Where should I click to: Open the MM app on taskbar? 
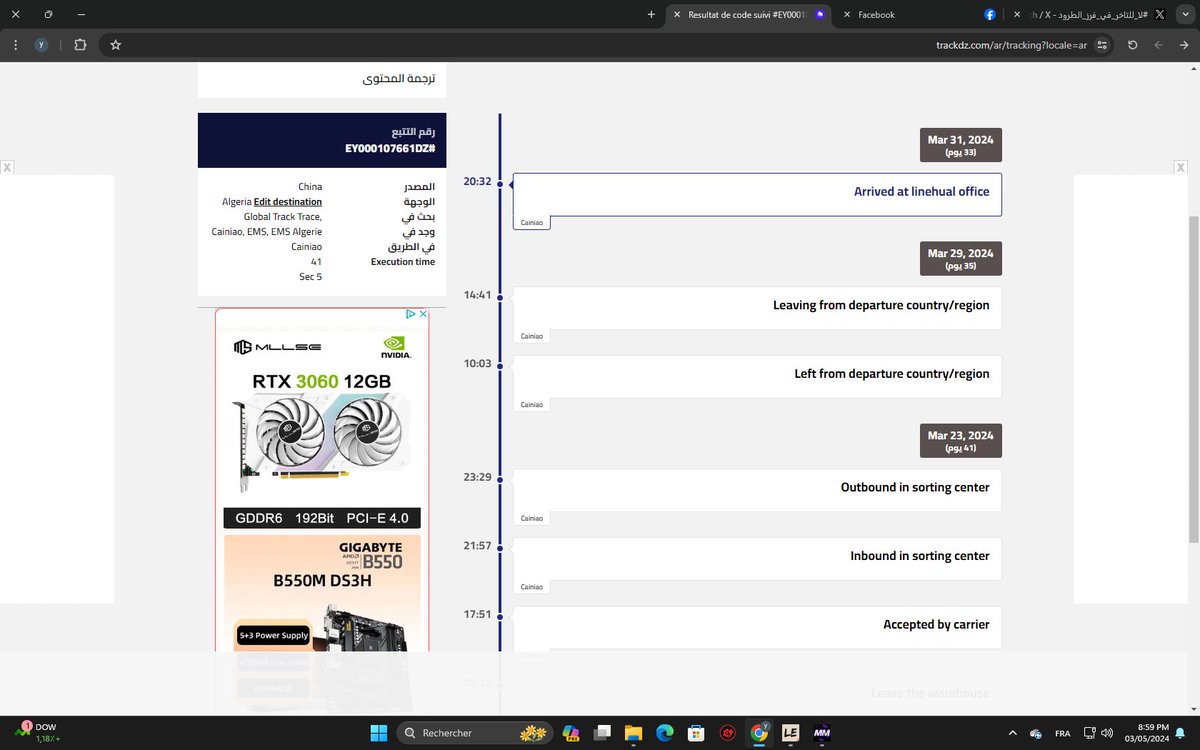tap(822, 733)
